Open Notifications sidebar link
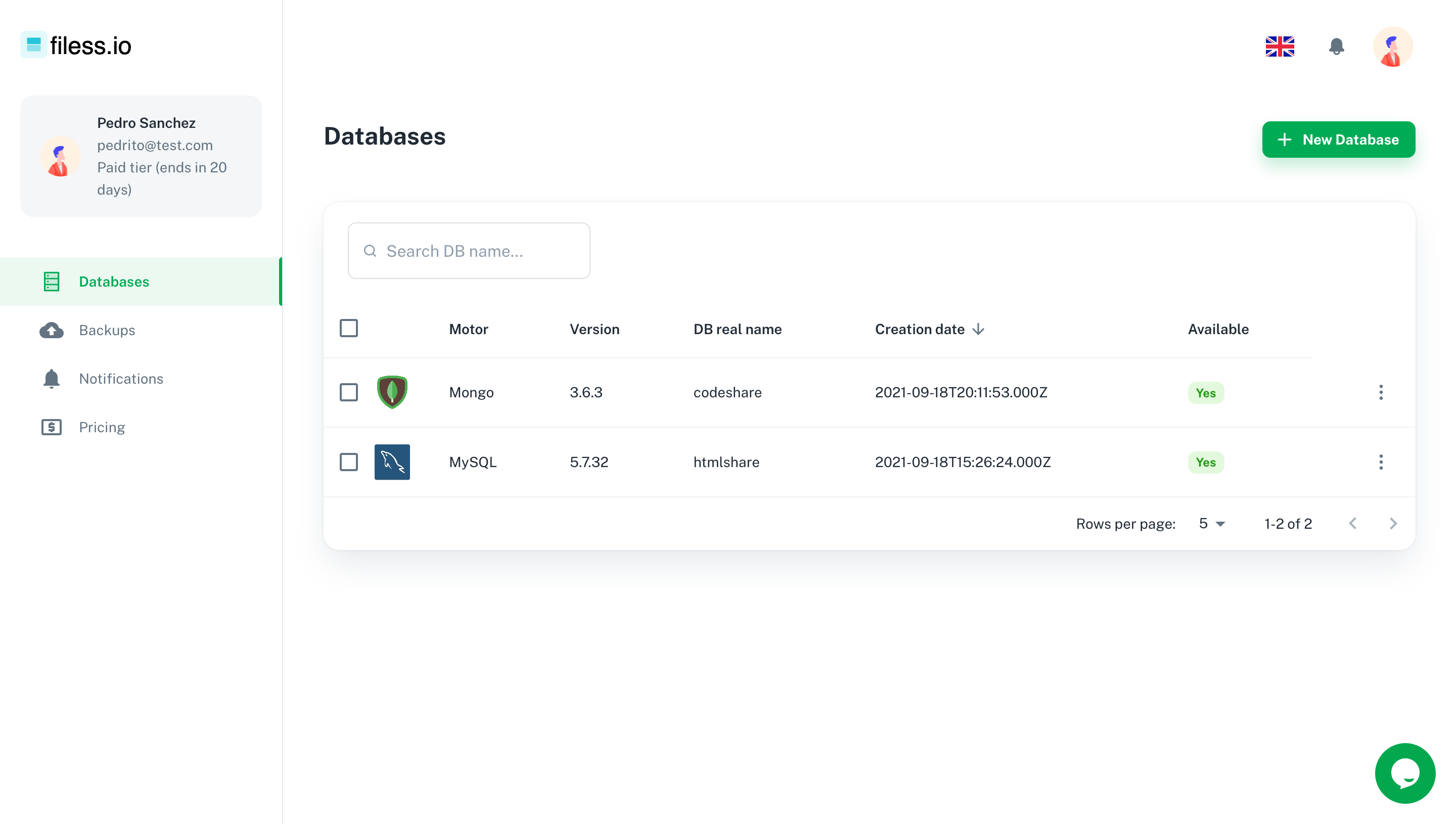Screen dimensions: 1456x824 point(121,379)
